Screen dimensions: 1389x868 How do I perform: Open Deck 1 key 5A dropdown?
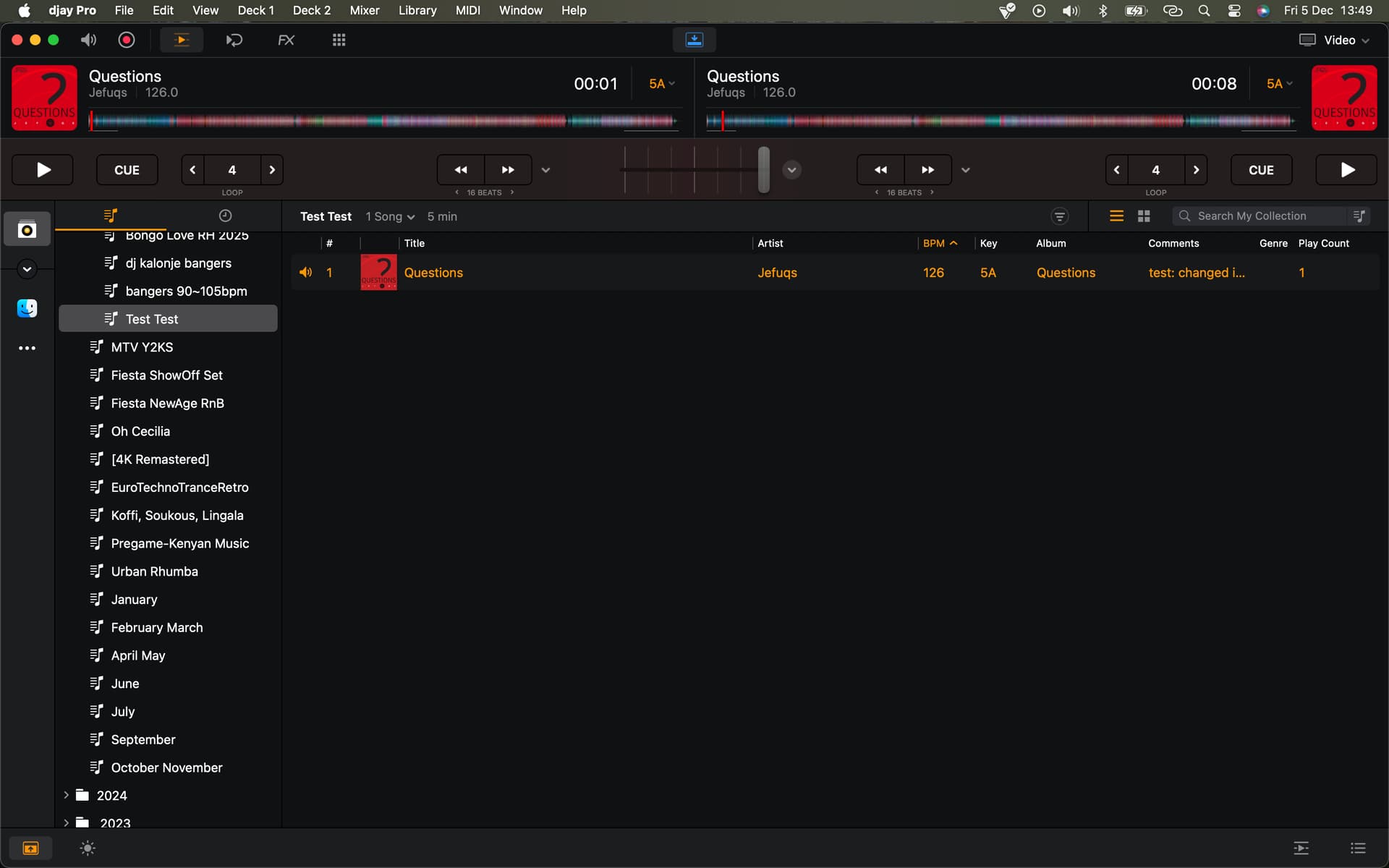(x=661, y=84)
